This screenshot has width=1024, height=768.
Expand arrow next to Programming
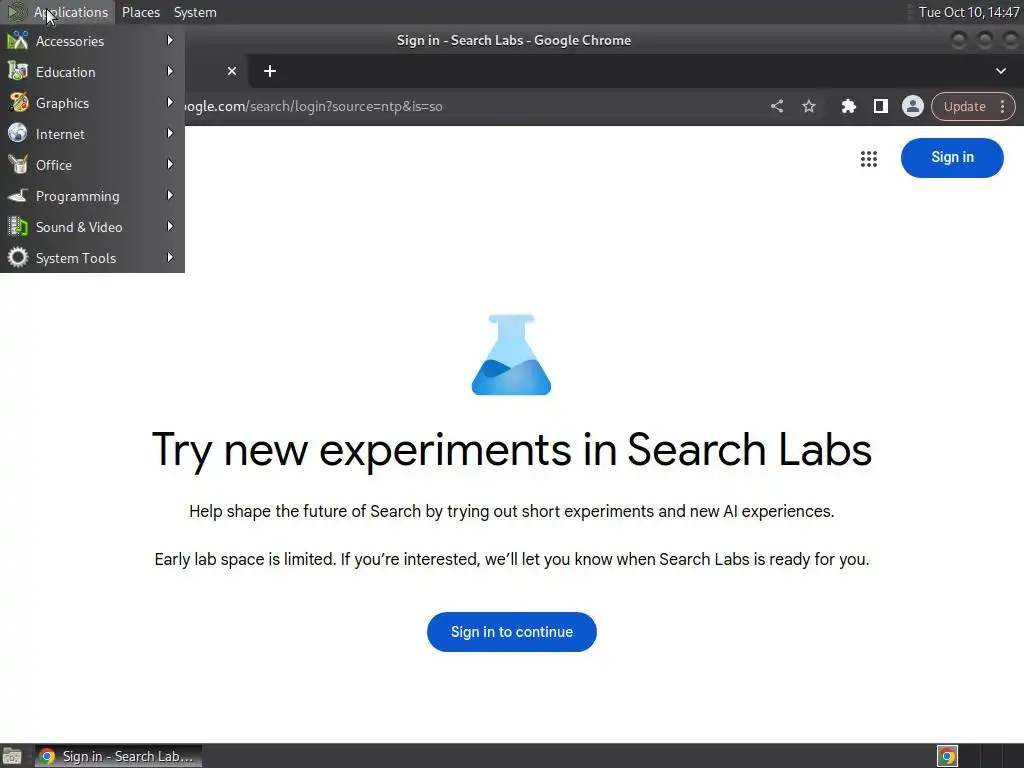point(170,195)
